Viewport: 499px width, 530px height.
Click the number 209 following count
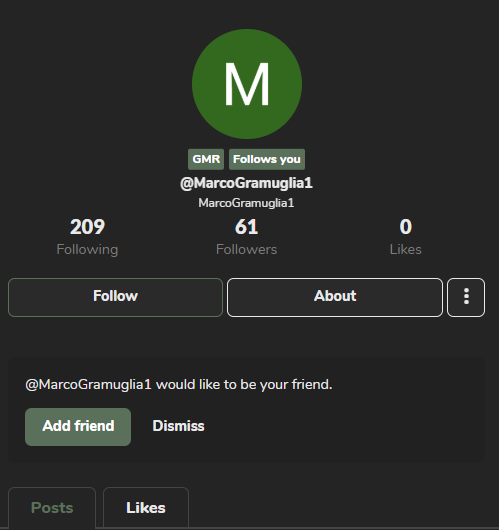point(87,227)
